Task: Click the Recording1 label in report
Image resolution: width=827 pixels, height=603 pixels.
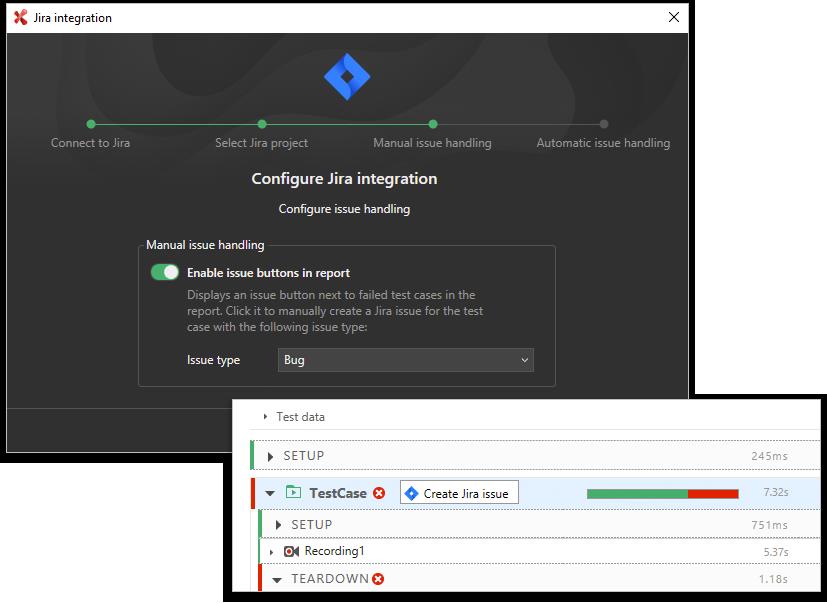Action: [334, 551]
